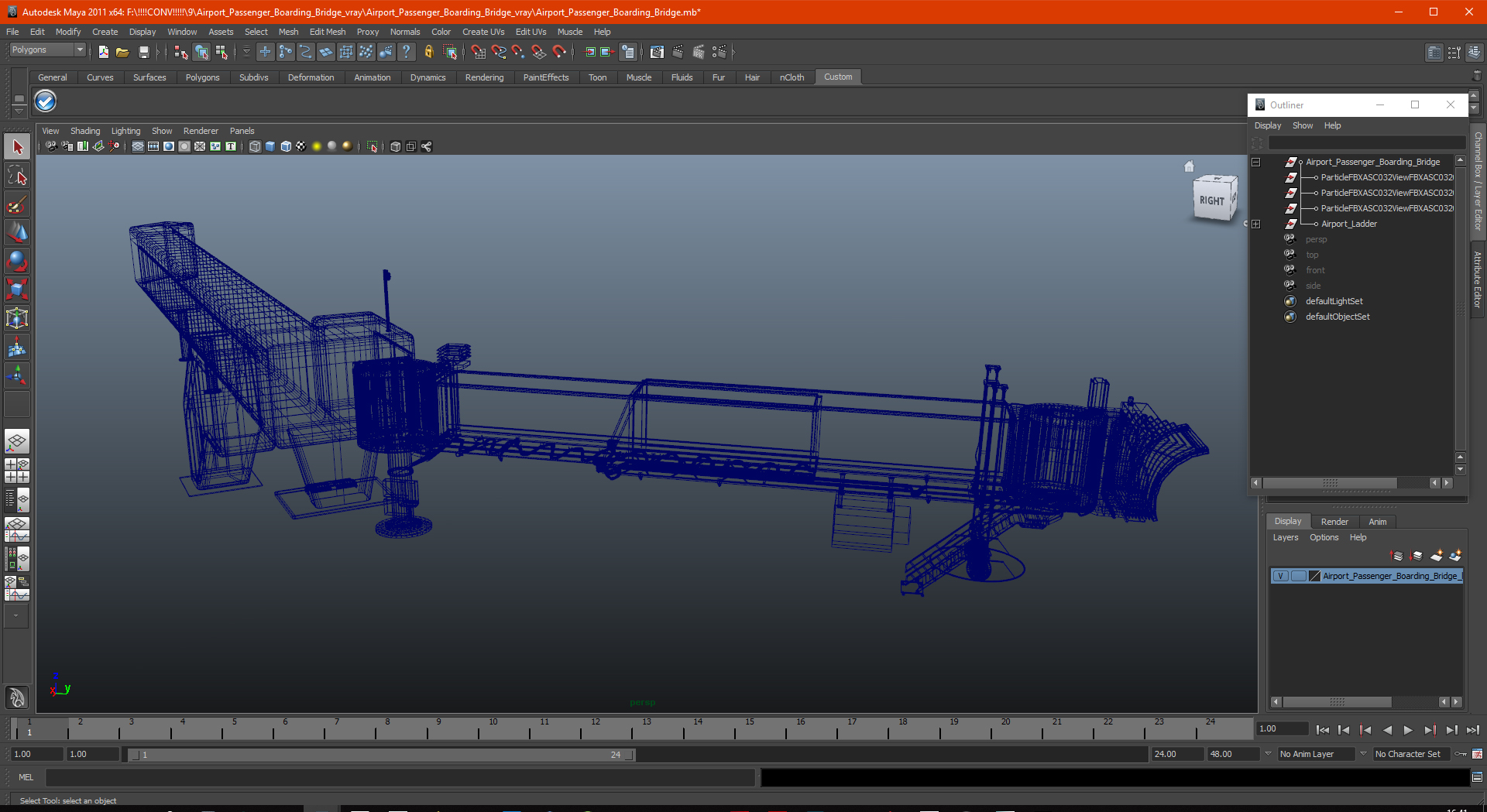Image resolution: width=1487 pixels, height=812 pixels.
Task: Render the current frame with the clapperboard icon
Action: 678,52
